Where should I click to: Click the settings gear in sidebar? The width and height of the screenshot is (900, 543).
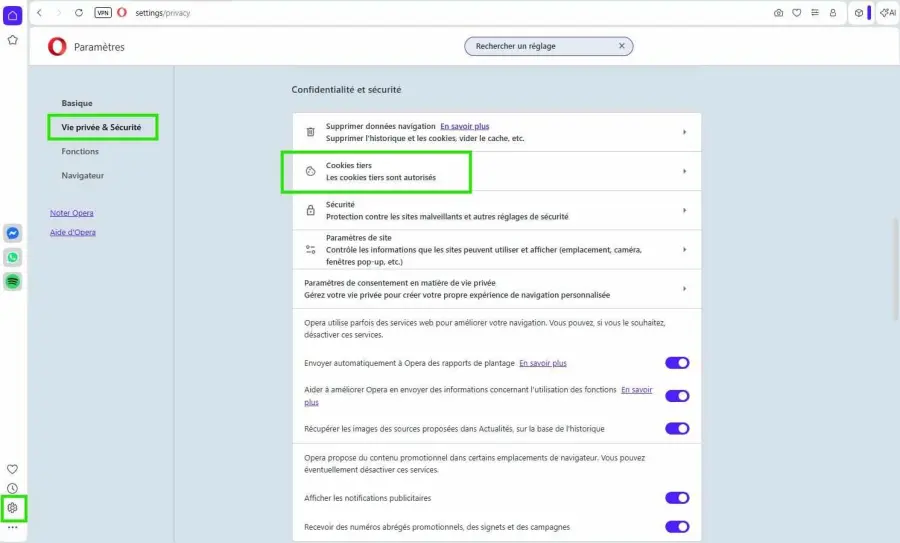tap(13, 508)
